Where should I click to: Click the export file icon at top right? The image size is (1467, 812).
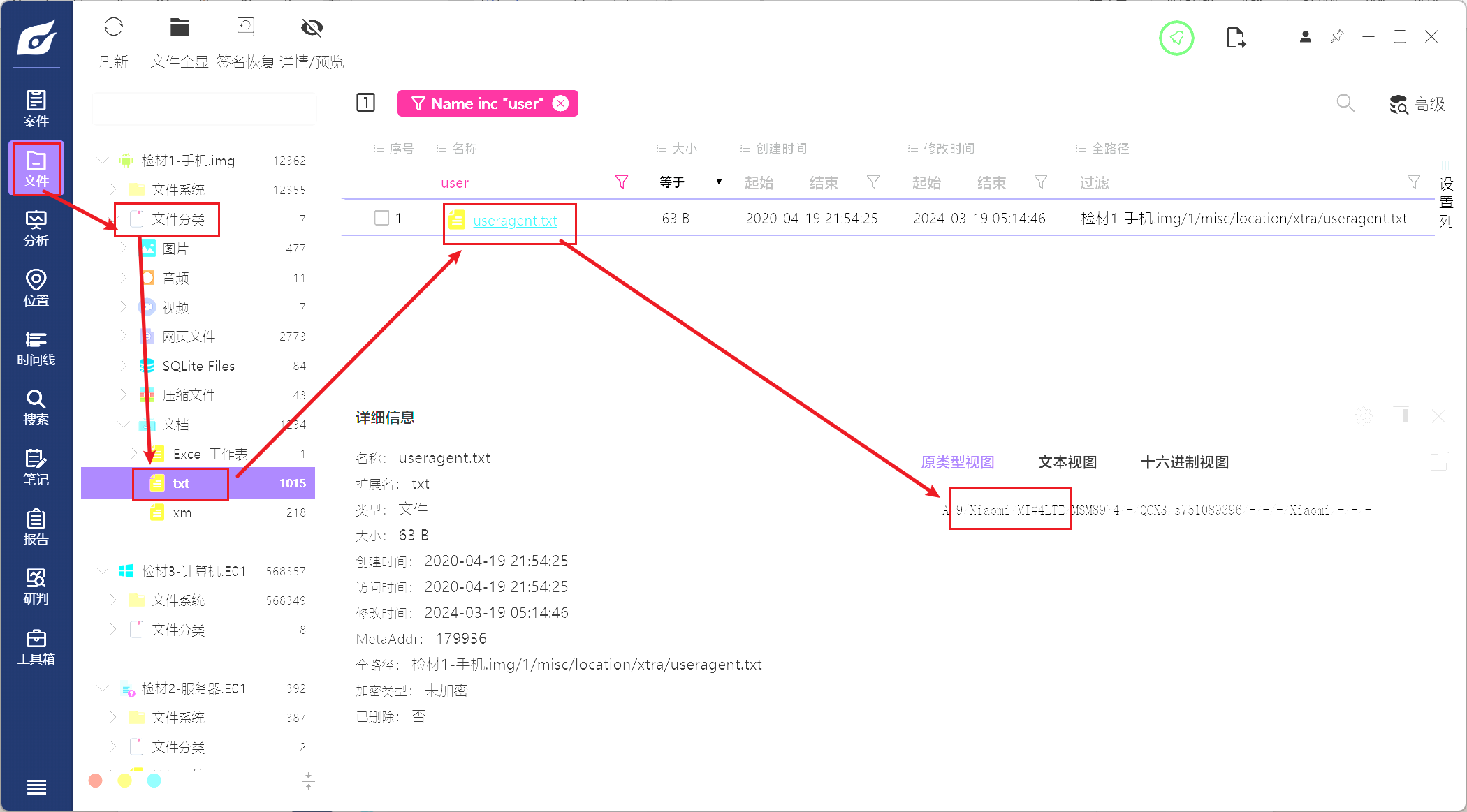[x=1235, y=38]
